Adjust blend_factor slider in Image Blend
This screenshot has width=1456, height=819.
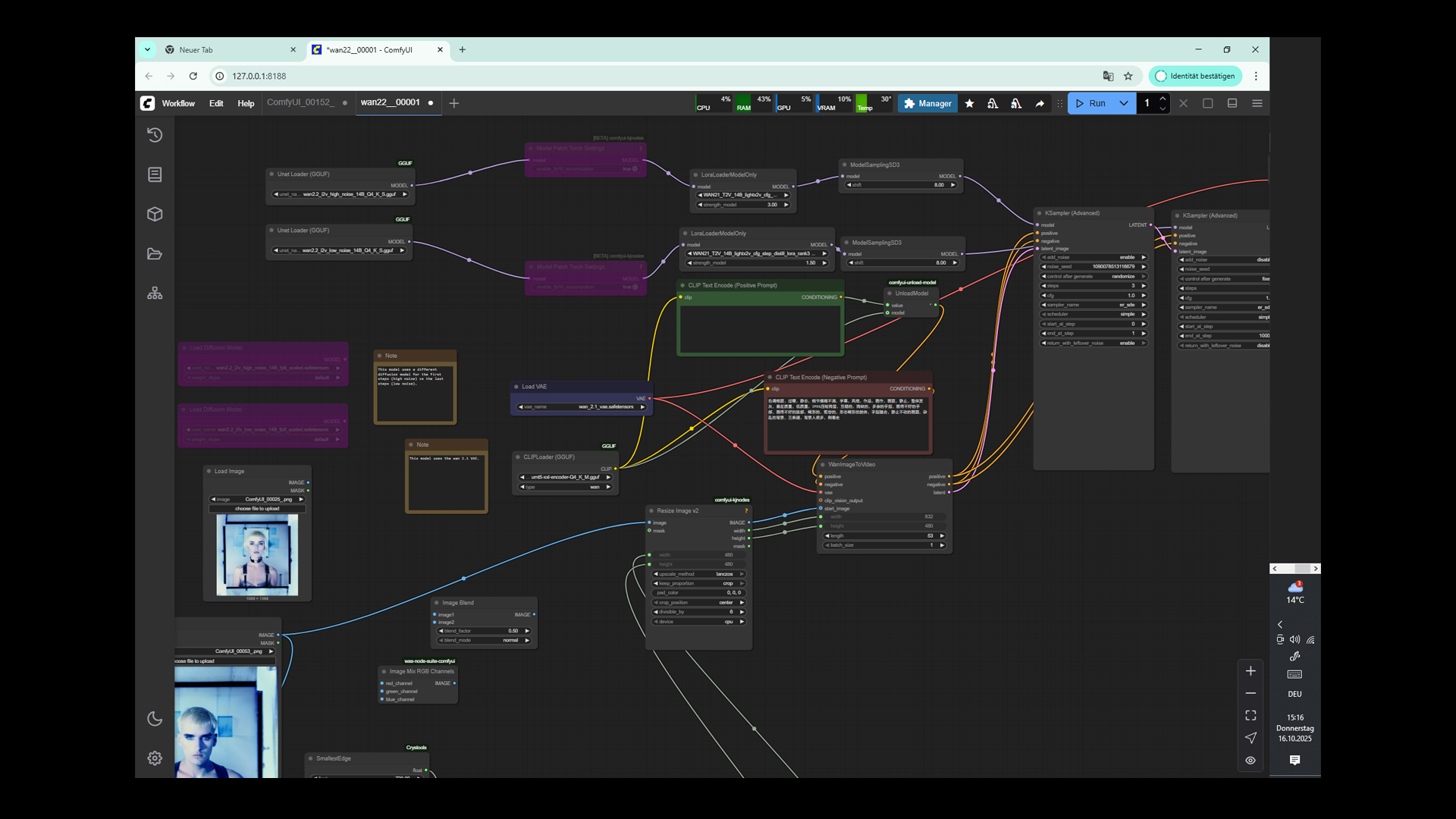[483, 631]
